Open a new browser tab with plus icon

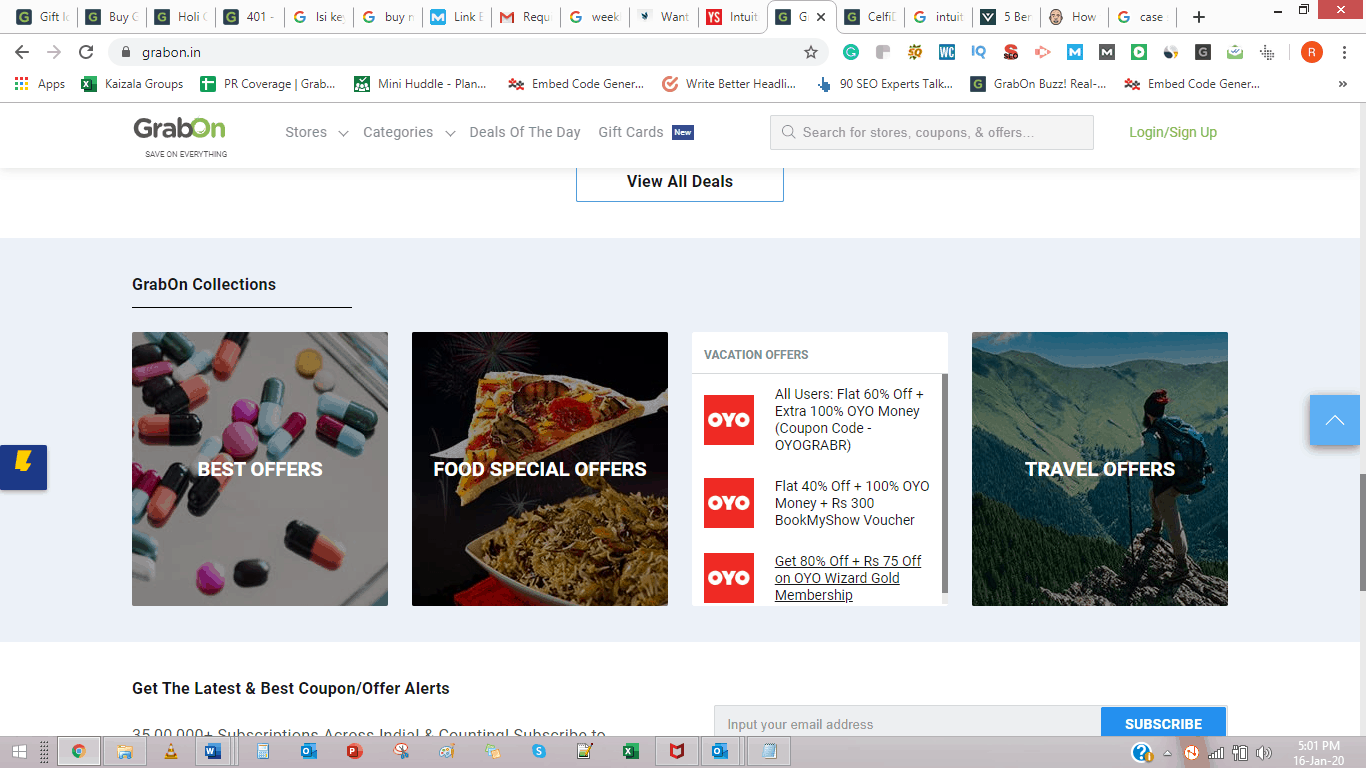pos(1199,17)
